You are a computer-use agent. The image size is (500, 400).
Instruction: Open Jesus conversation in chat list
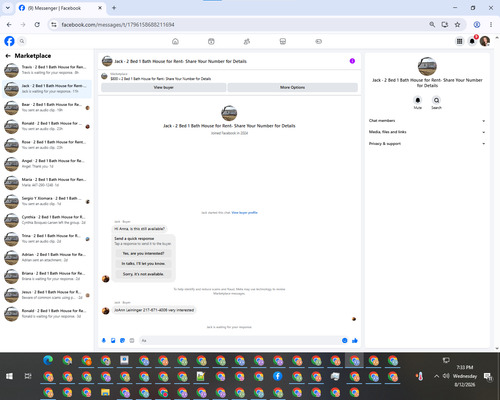click(x=47, y=295)
